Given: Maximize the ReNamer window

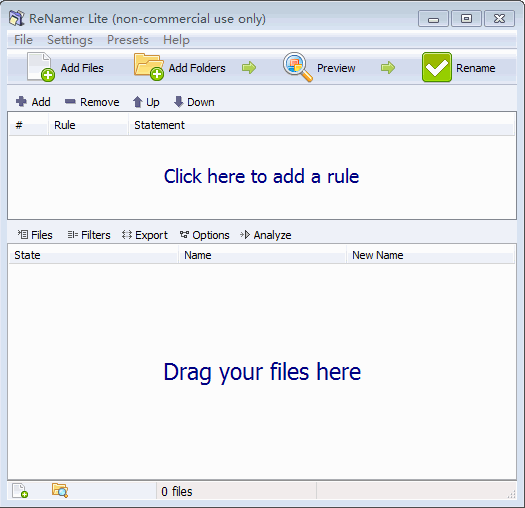Looking at the screenshot, I should tap(466, 18).
